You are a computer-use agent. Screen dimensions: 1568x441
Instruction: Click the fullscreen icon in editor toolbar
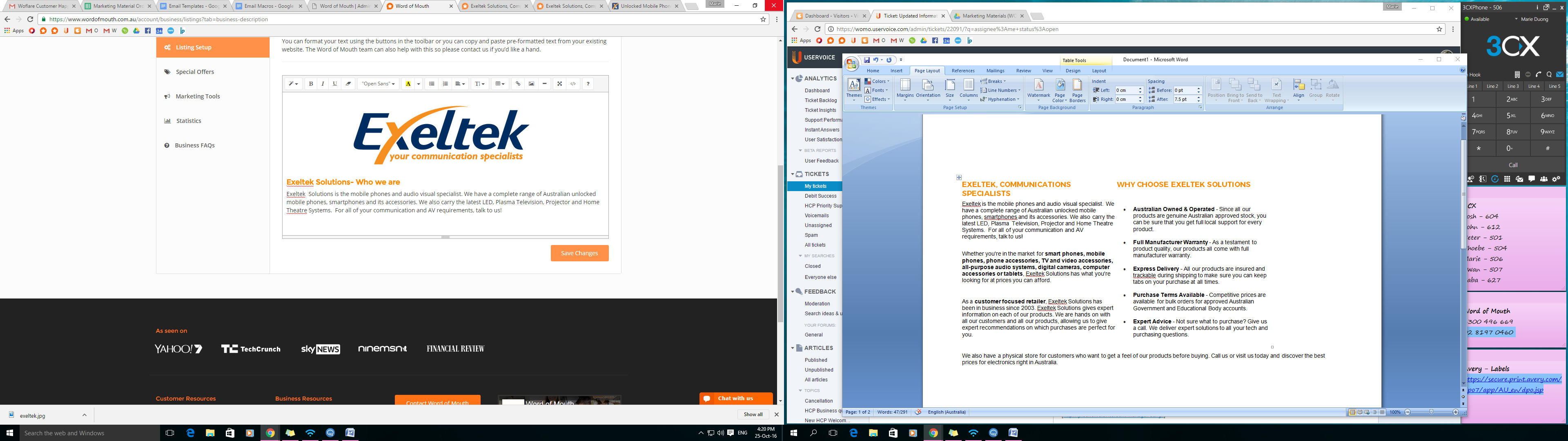click(559, 84)
